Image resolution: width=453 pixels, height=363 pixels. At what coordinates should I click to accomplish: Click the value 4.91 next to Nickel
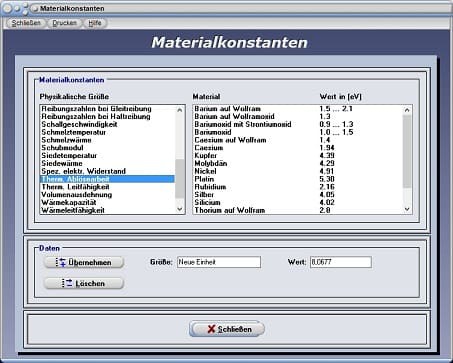327,171
